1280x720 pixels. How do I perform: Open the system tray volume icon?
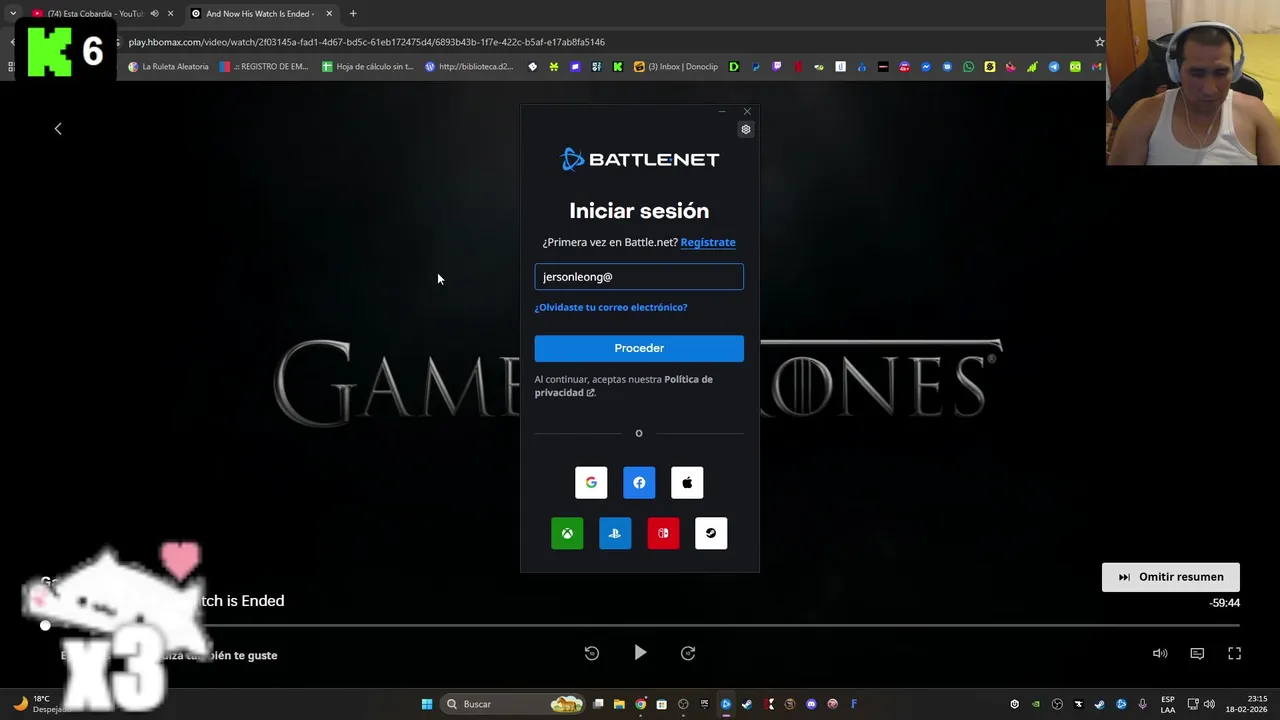point(1209,704)
